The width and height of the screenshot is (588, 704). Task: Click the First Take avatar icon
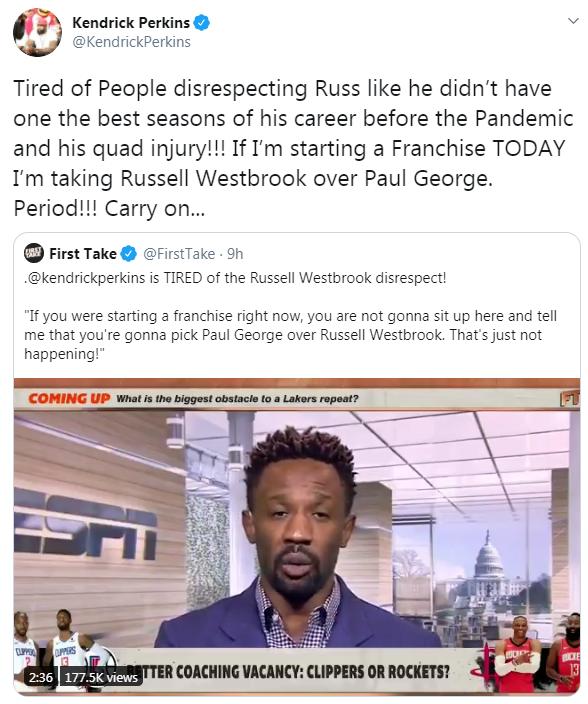pos(34,253)
